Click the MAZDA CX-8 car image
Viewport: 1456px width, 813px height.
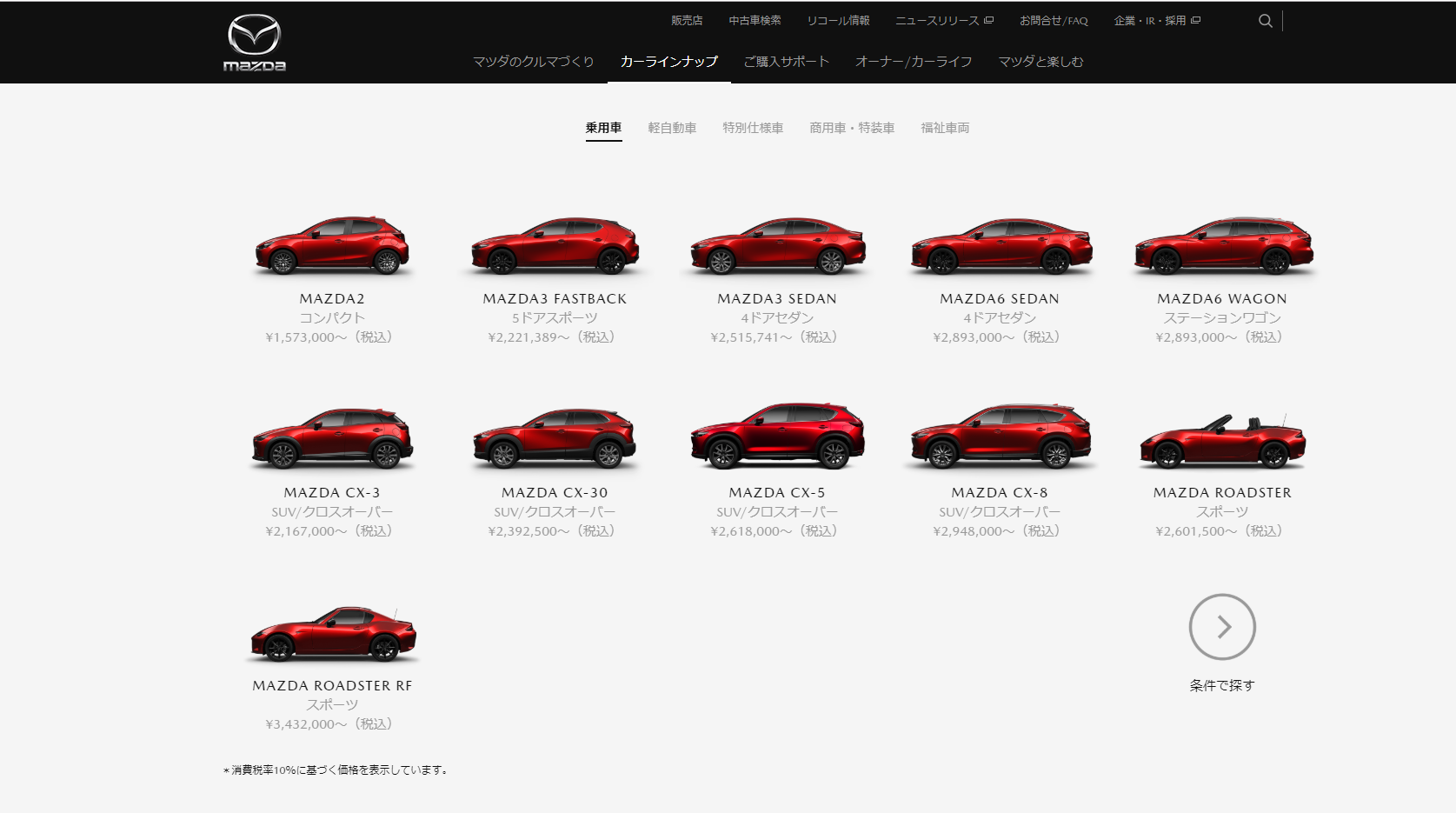coord(1000,436)
